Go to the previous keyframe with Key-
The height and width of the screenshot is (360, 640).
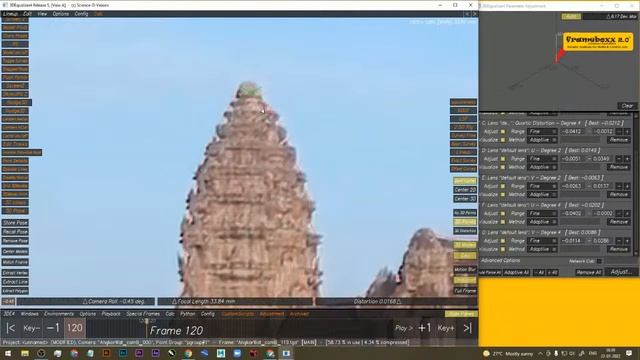31,328
